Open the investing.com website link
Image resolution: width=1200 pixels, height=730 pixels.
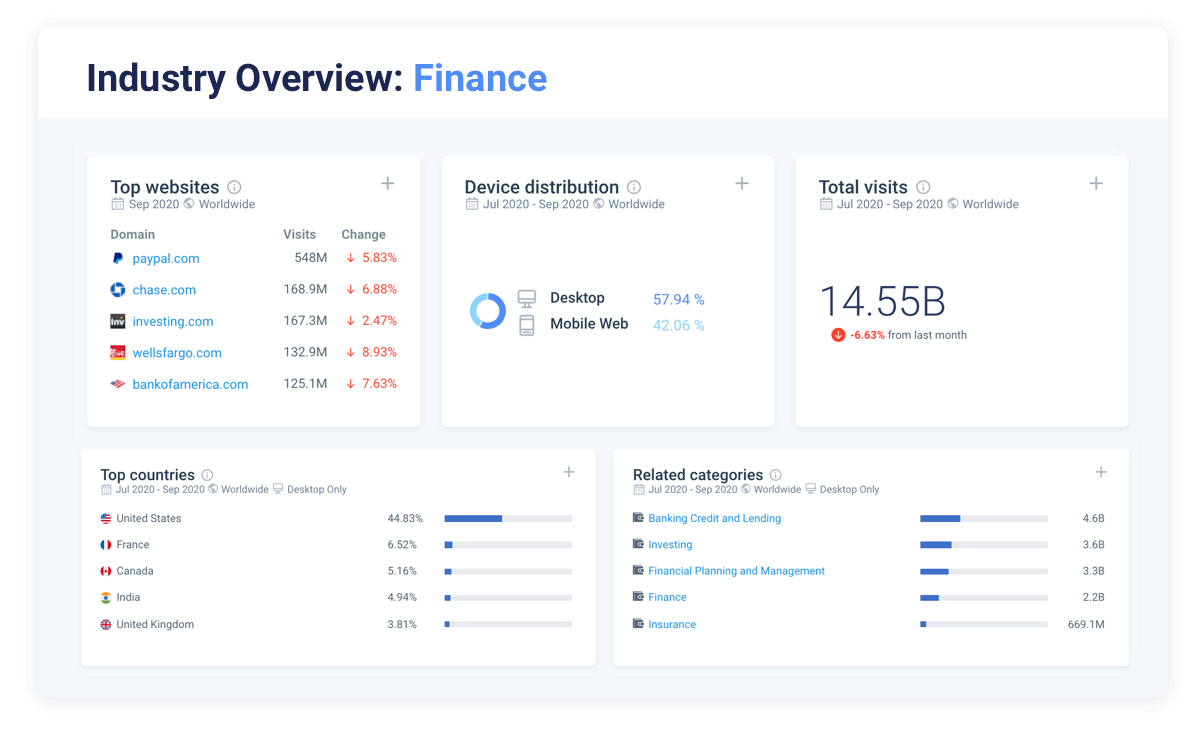172,321
